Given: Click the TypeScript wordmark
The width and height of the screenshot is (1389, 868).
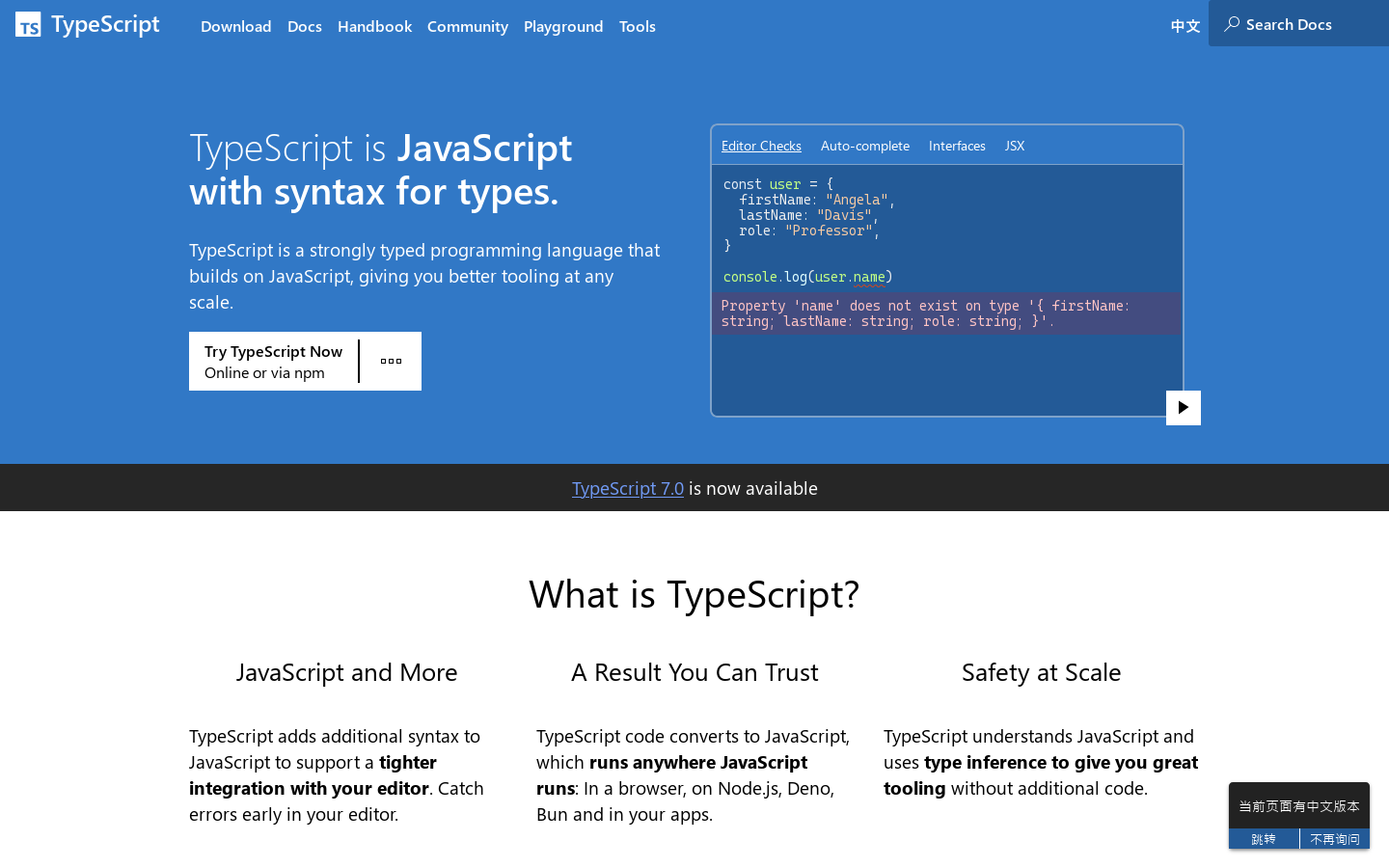Looking at the screenshot, I should point(105,24).
